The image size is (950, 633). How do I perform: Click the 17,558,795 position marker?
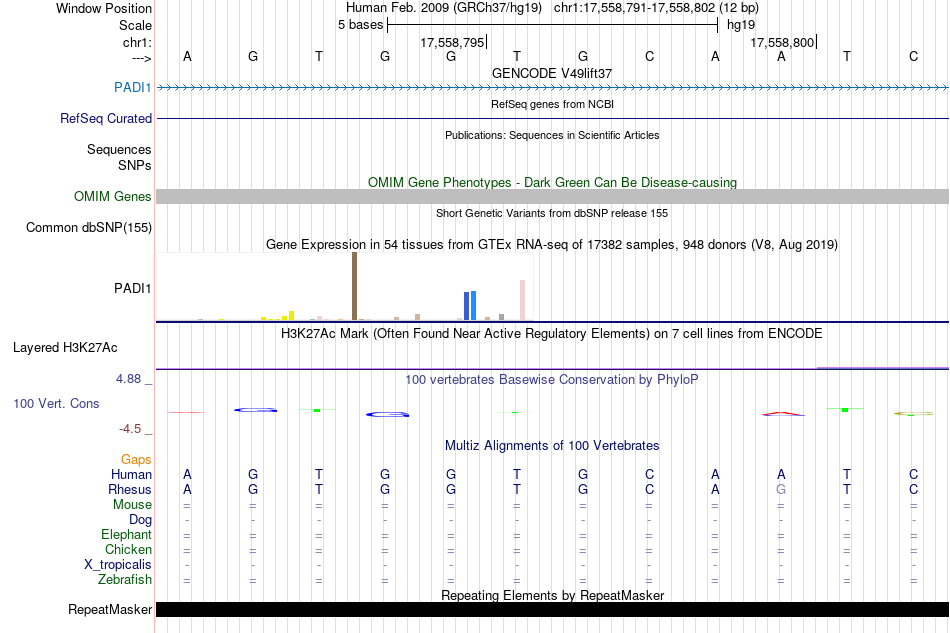pyautogui.click(x=453, y=42)
